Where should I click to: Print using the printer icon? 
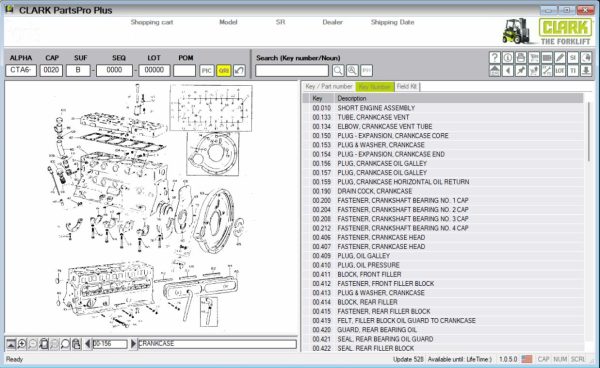tap(520, 57)
